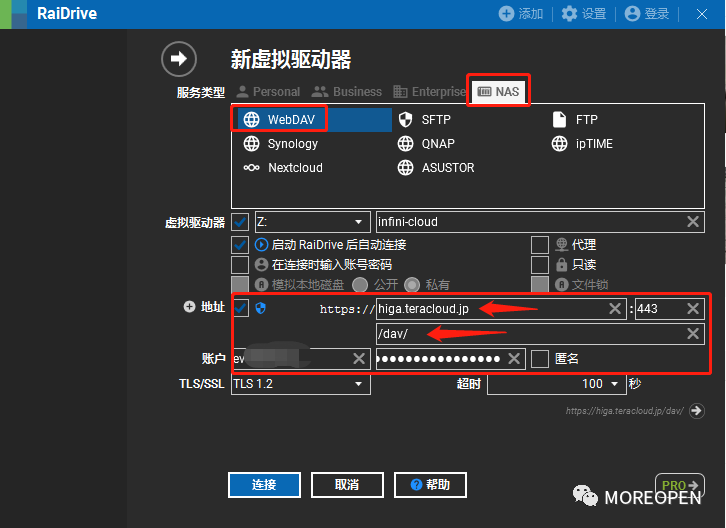Select the 公开 radio button
The width and height of the screenshot is (726, 528).
point(360,284)
